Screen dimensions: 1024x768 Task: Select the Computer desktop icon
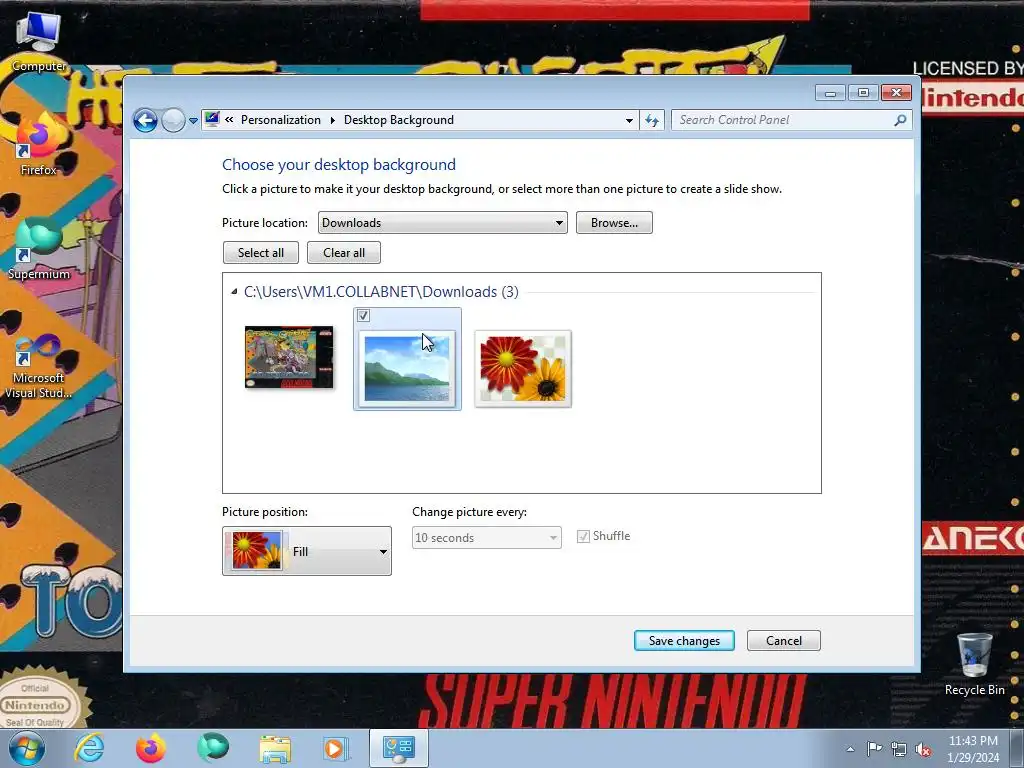39,42
